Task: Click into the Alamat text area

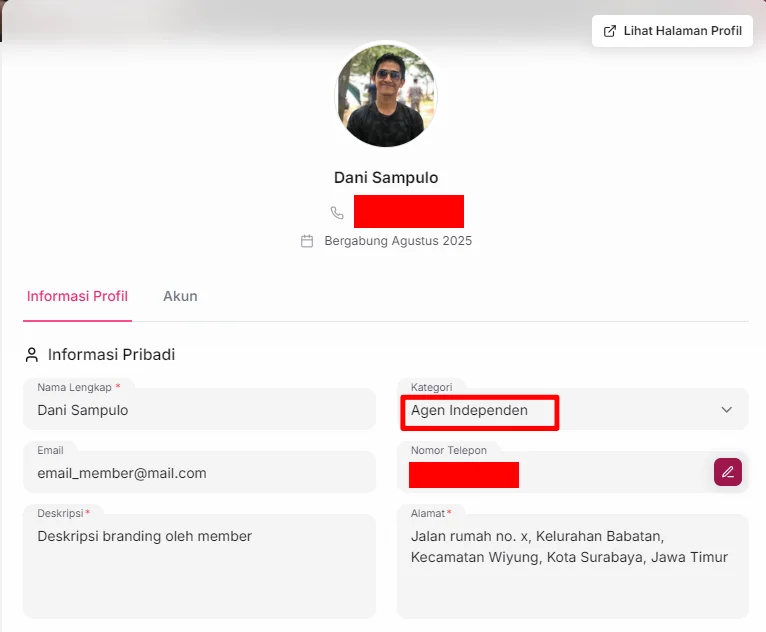Action: (x=572, y=575)
